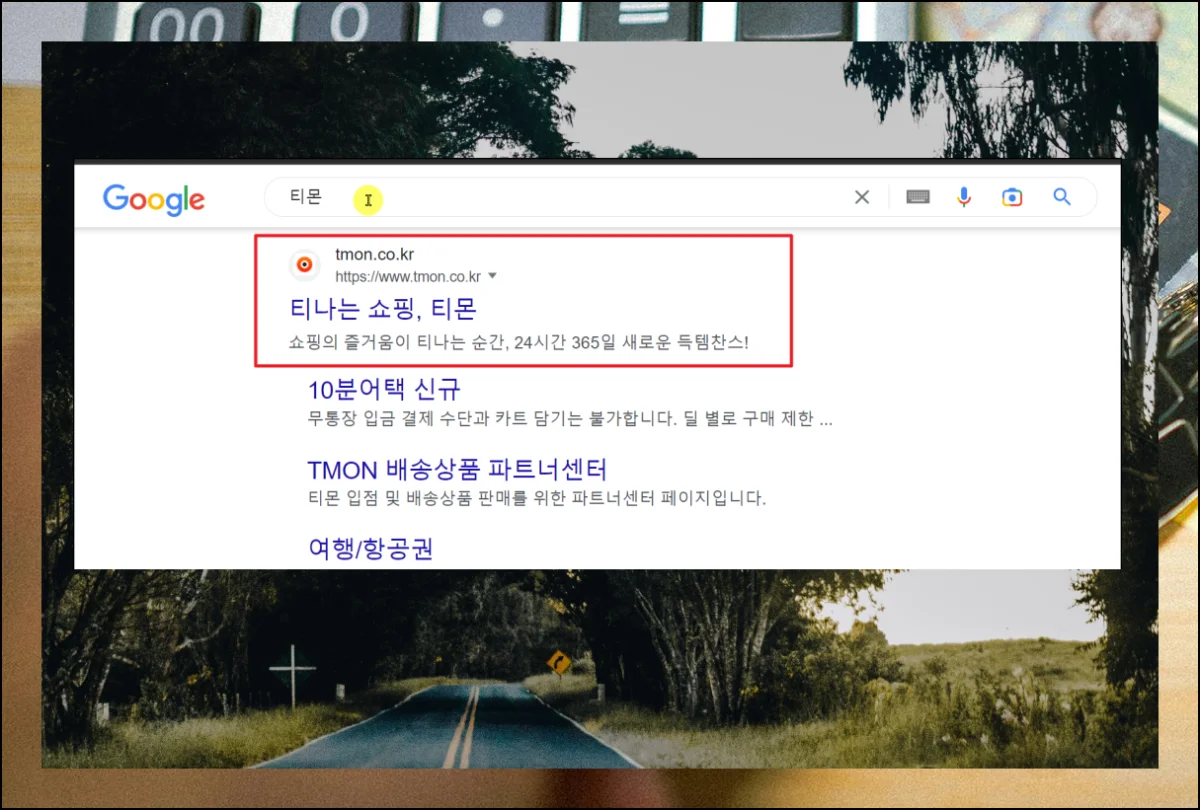This screenshot has width=1200, height=810.
Task: Open the on-screen keyboard input tool
Action: click(x=918, y=197)
